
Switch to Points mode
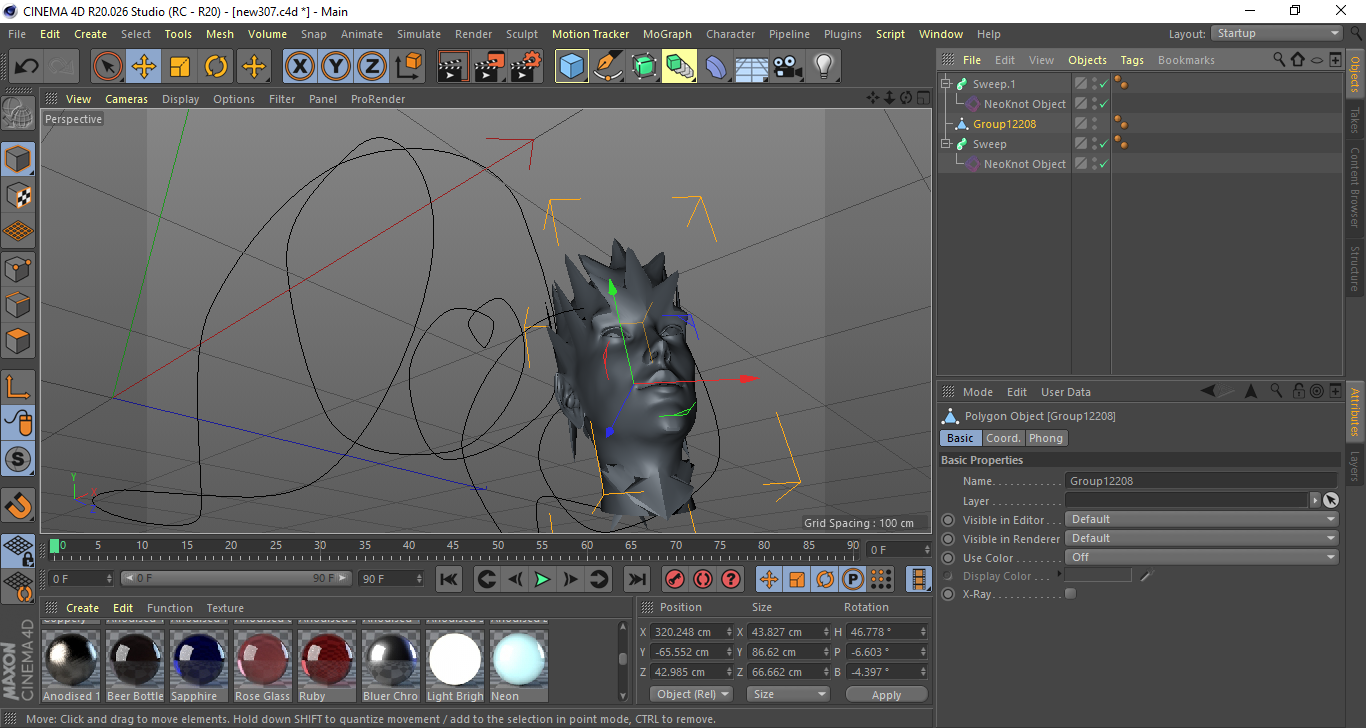pyautogui.click(x=18, y=268)
